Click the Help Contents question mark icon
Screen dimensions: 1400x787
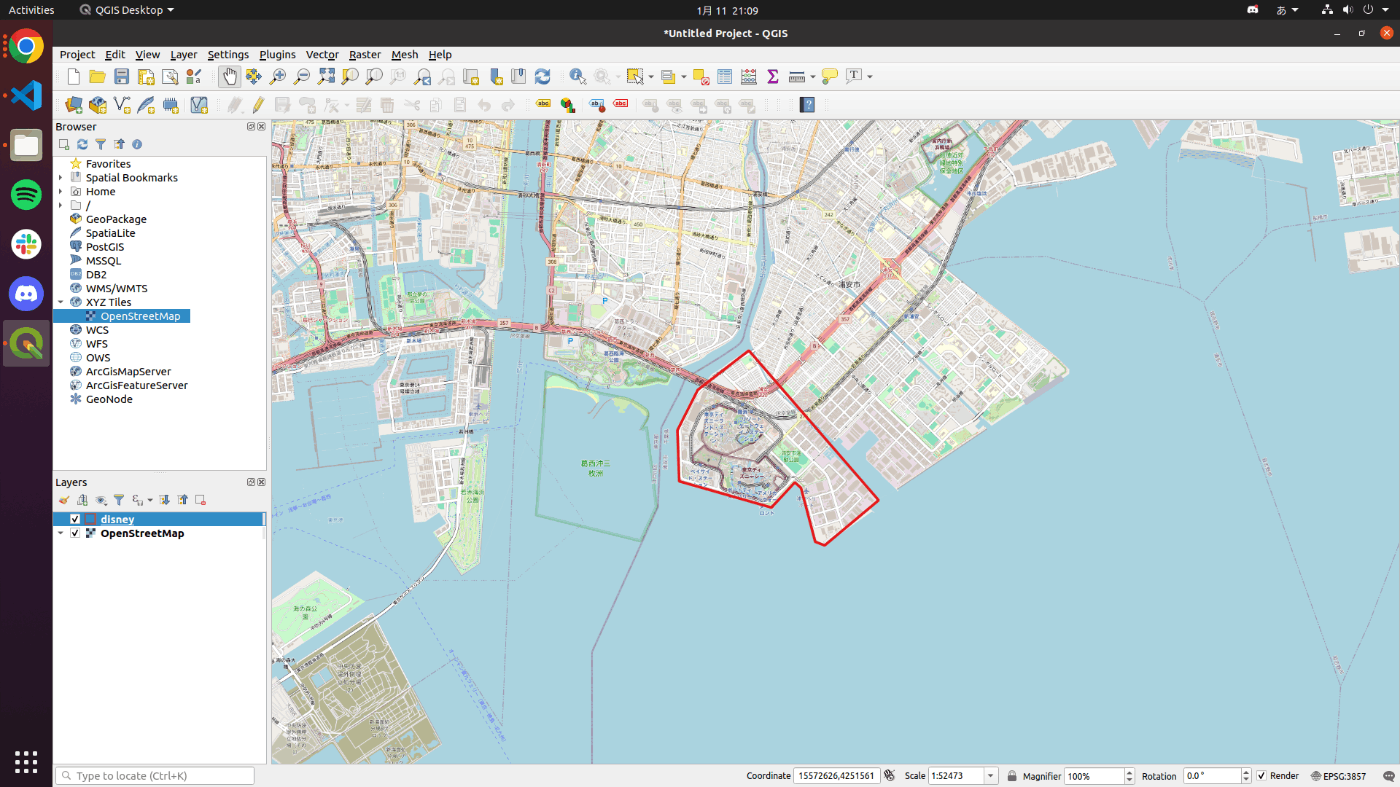[x=807, y=104]
